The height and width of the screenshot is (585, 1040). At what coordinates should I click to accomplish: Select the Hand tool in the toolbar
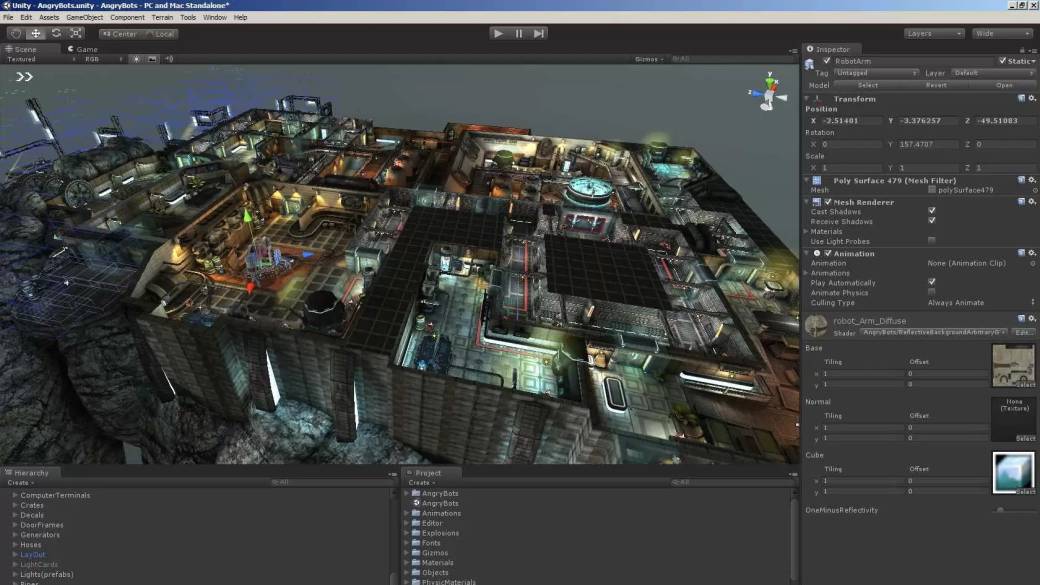point(15,33)
